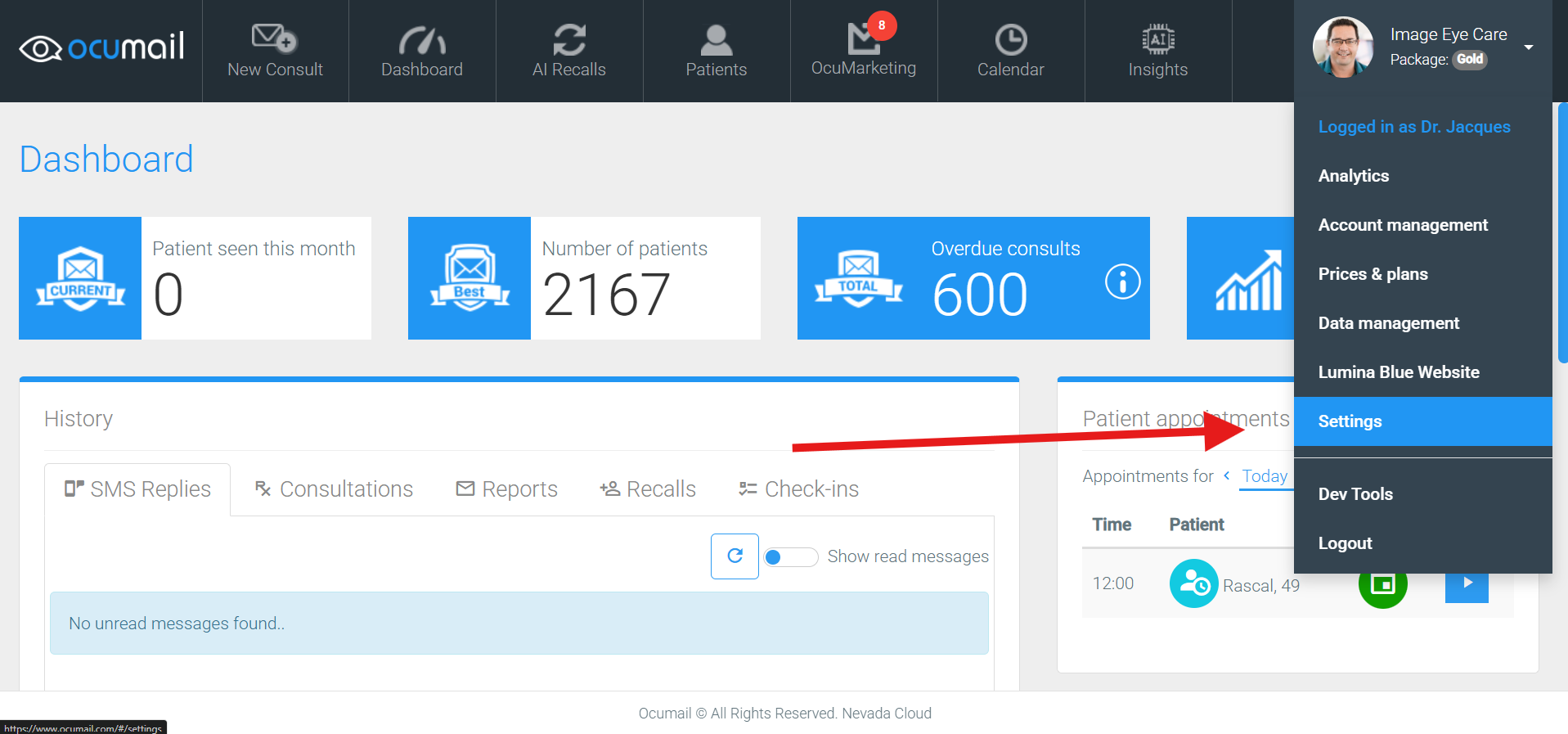Click patient name Rascal, 49
Viewport: 1568px width, 734px height.
pyautogui.click(x=1261, y=586)
